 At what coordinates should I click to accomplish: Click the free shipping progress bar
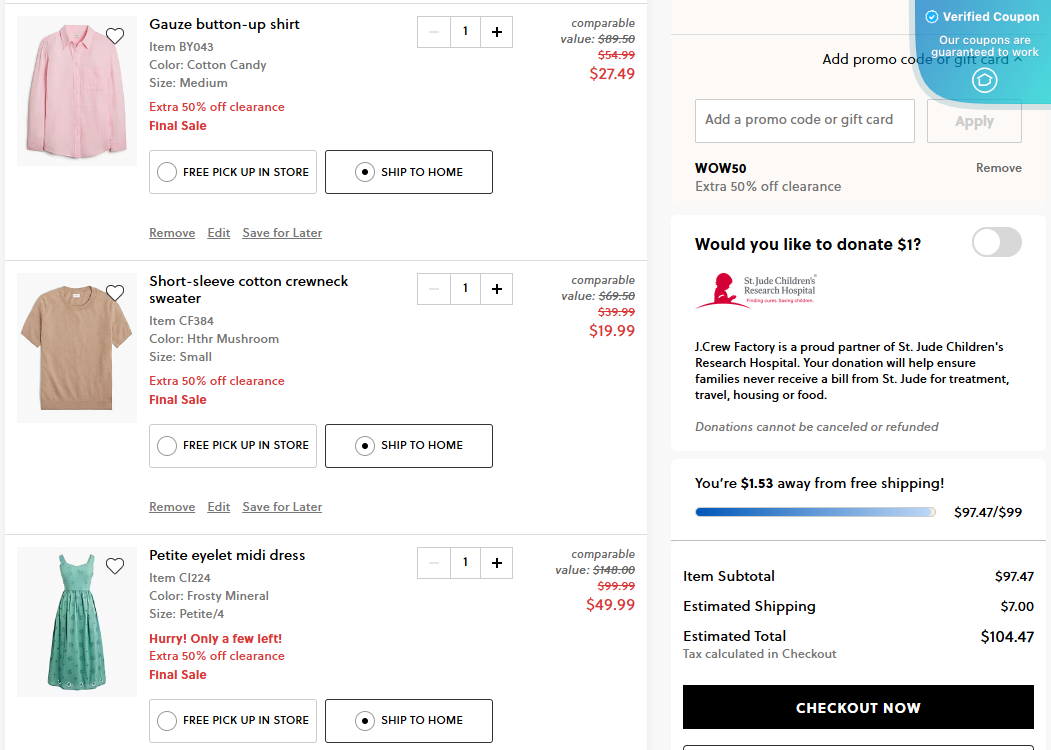(x=815, y=512)
